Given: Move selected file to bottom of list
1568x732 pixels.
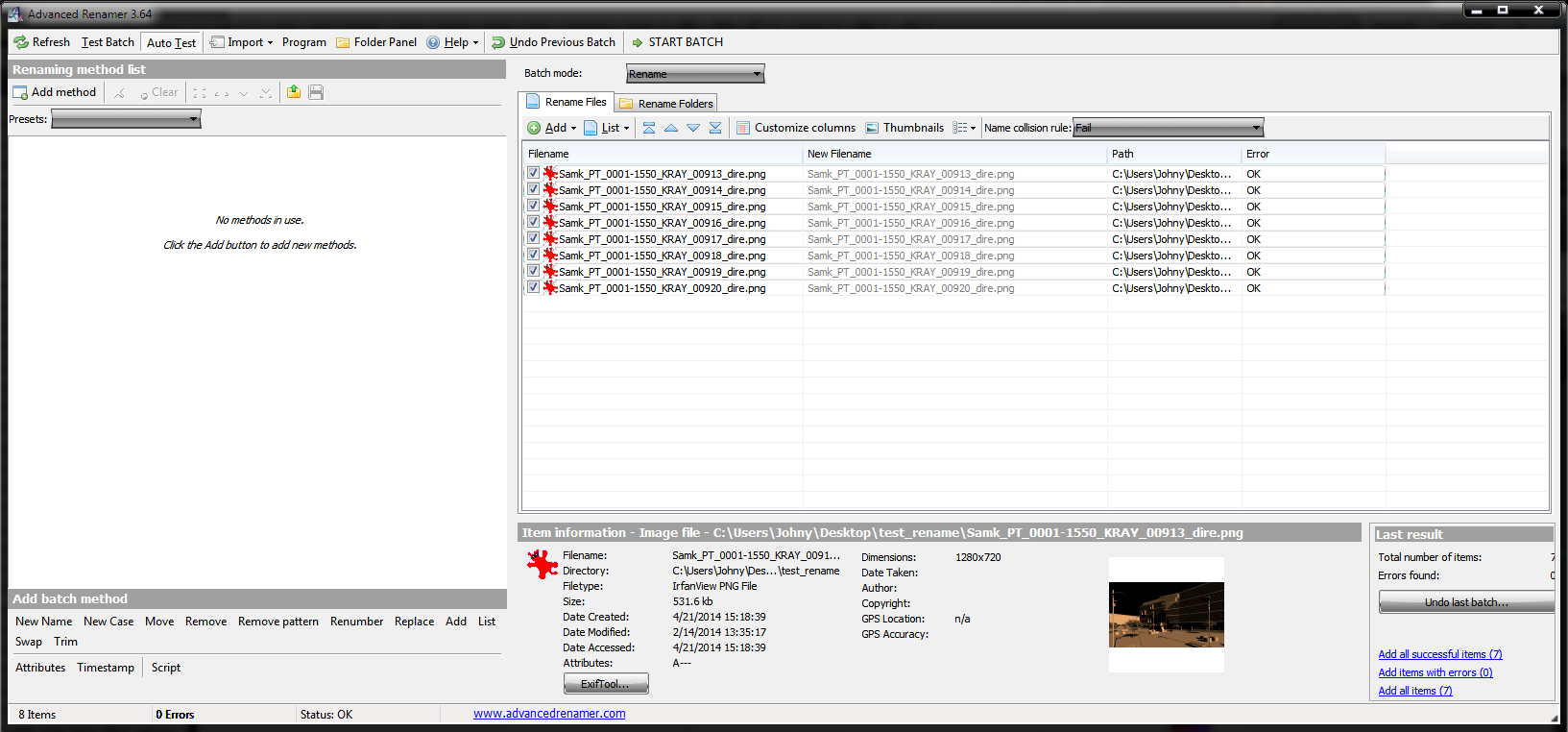Looking at the screenshot, I should pyautogui.click(x=715, y=128).
